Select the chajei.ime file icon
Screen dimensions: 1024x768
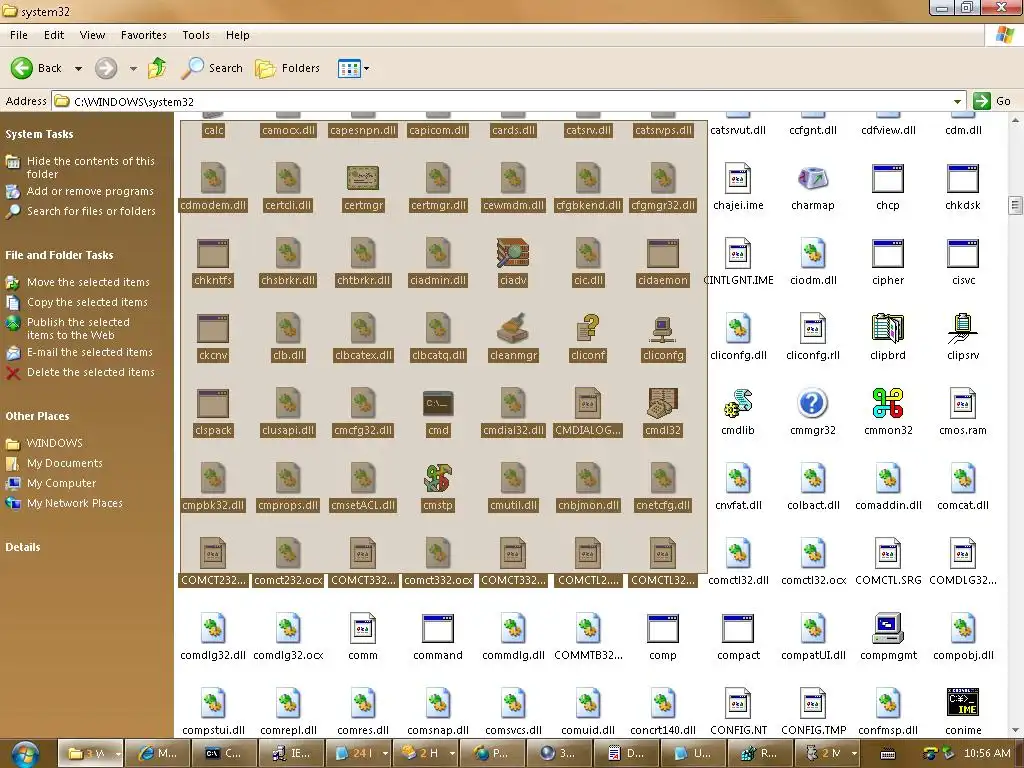coord(738,178)
